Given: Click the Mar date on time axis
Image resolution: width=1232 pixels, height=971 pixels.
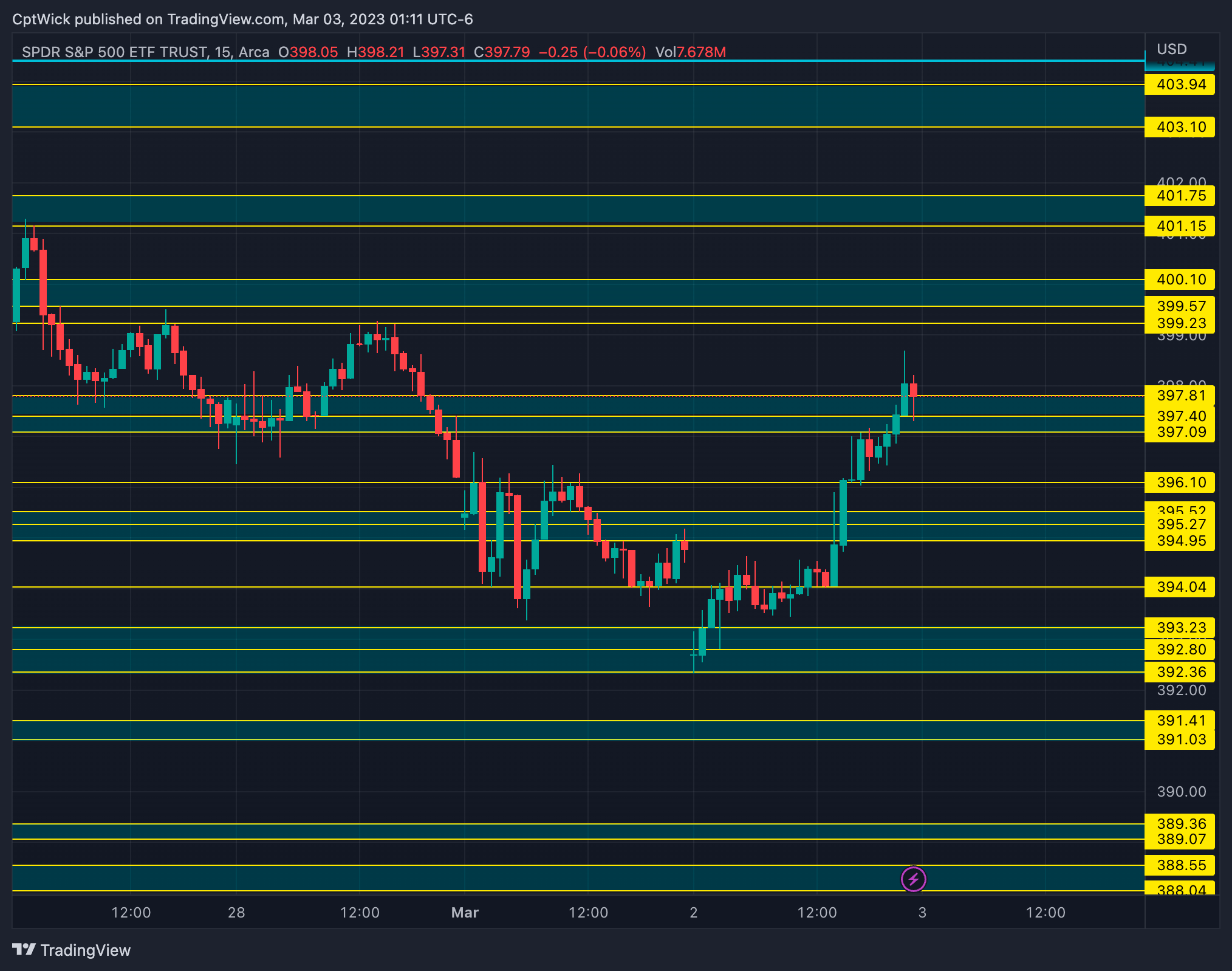Looking at the screenshot, I should (x=465, y=913).
